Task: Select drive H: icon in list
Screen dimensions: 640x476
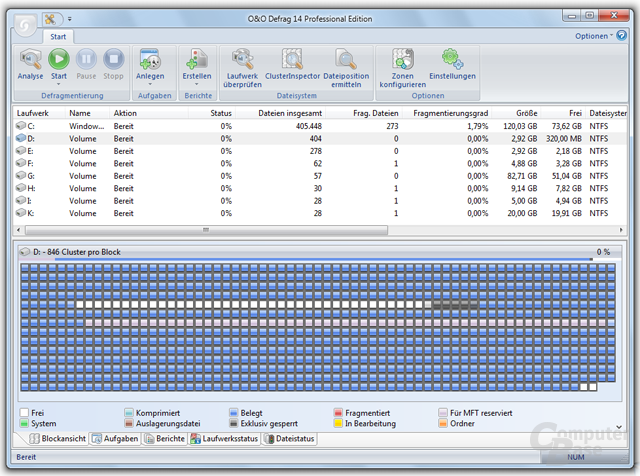Action: [x=21, y=188]
